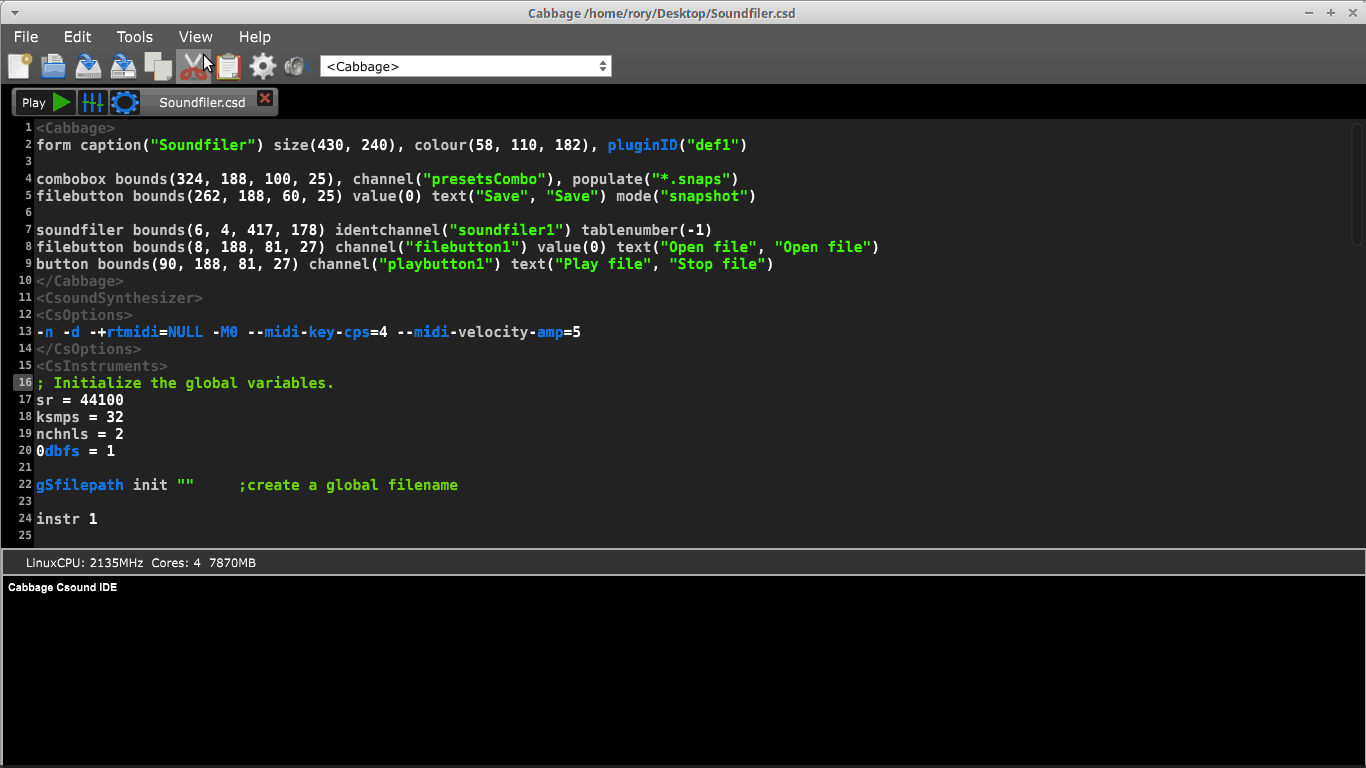Click the code editor vertical scrollbar
This screenshot has width=1366, height=768.
1357,185
